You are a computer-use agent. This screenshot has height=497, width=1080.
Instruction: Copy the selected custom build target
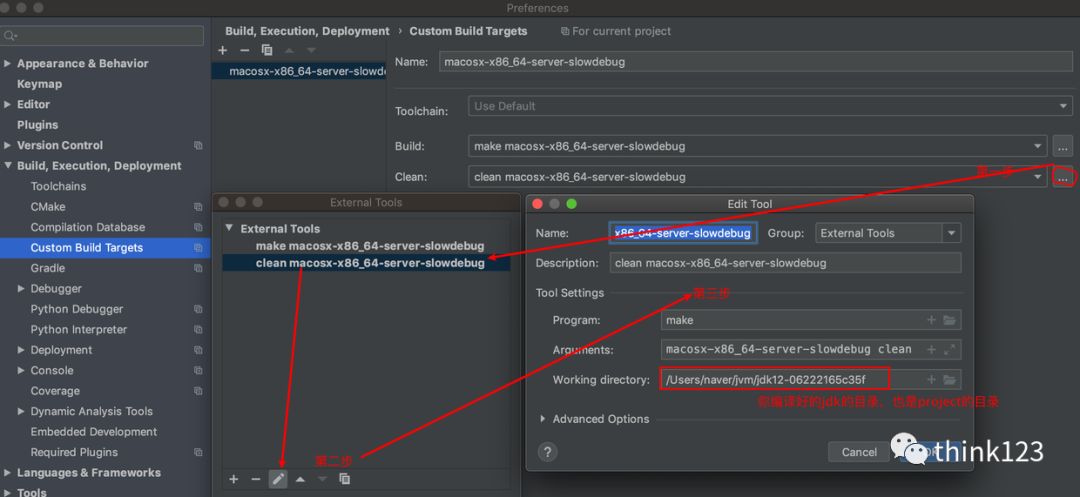(267, 50)
